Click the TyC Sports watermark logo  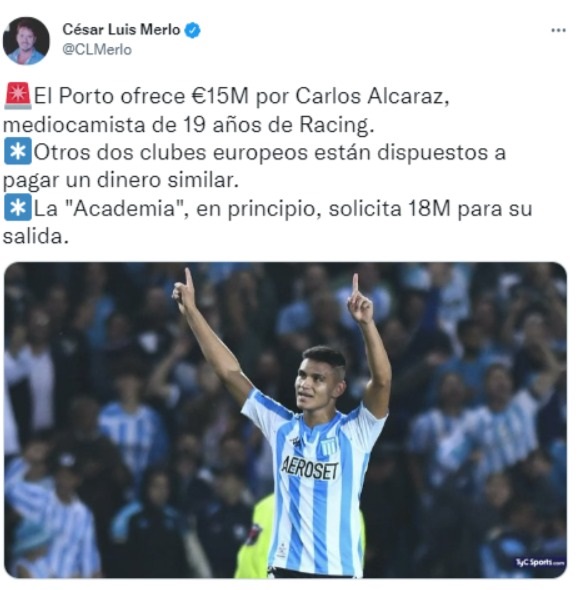click(x=540, y=563)
